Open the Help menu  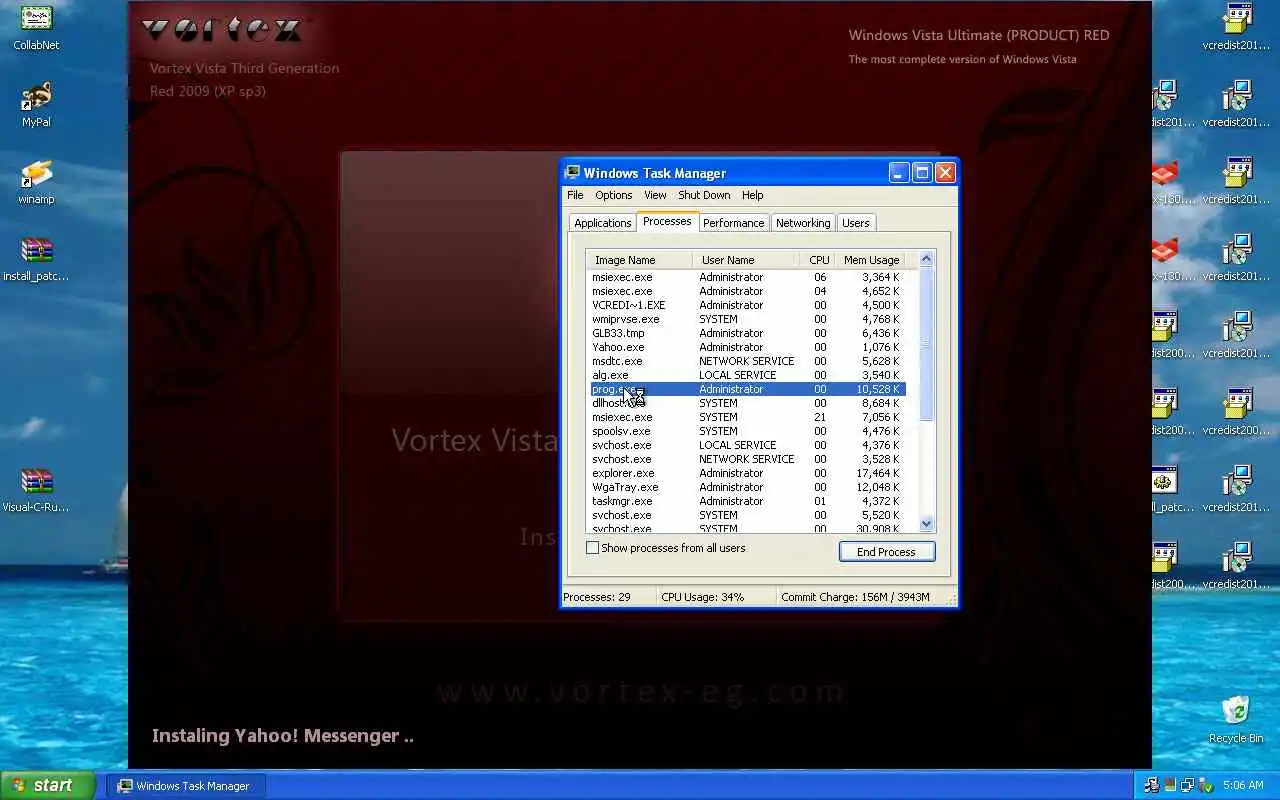(753, 195)
